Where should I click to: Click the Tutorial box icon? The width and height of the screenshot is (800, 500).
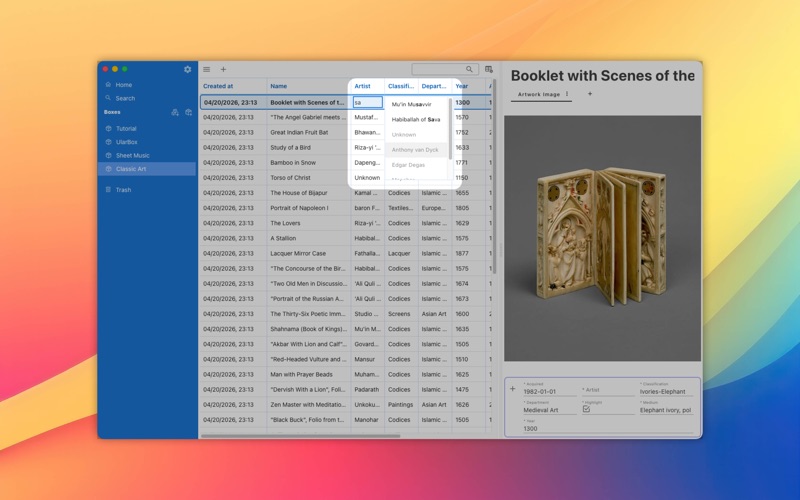point(108,129)
